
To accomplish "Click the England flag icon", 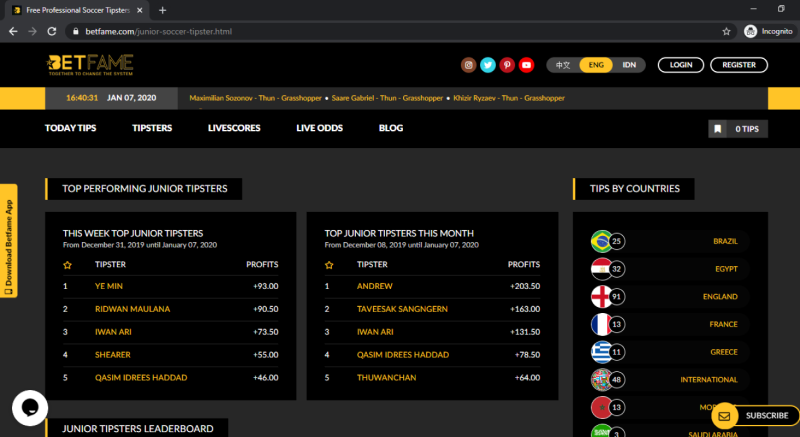I will (x=602, y=296).
